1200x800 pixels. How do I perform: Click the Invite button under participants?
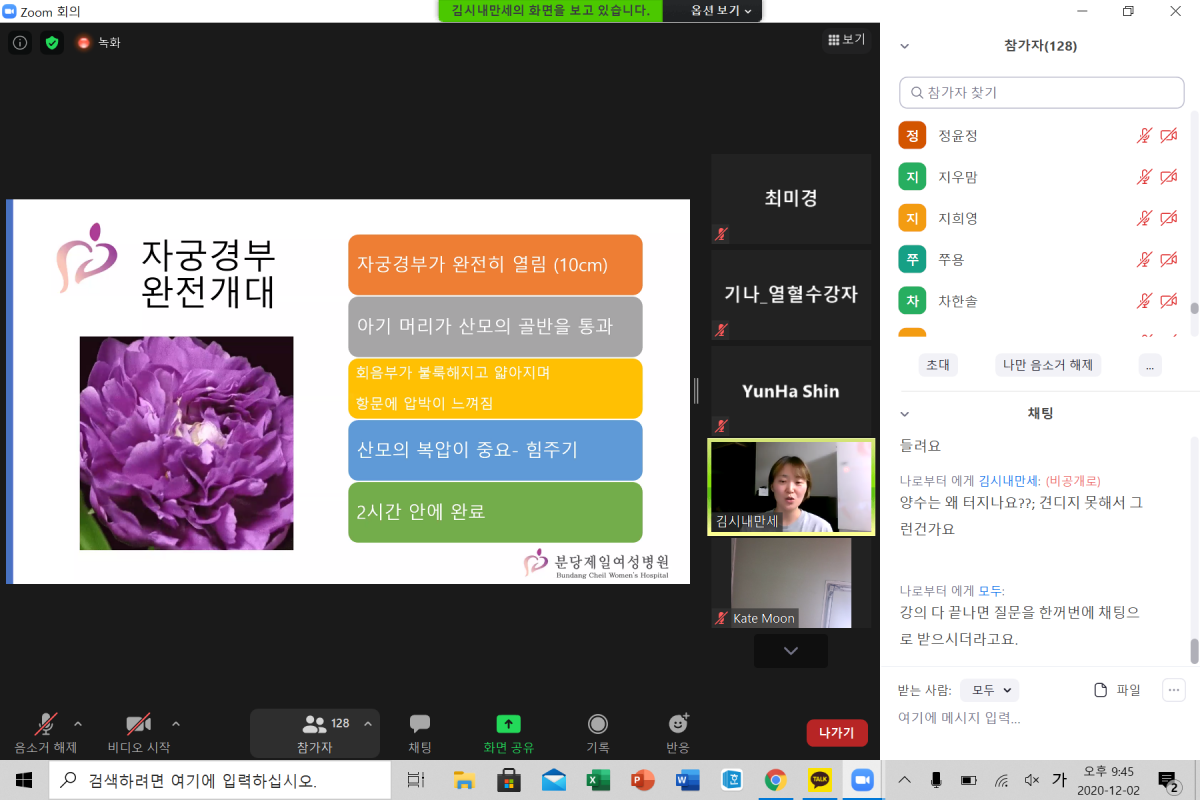coord(937,365)
